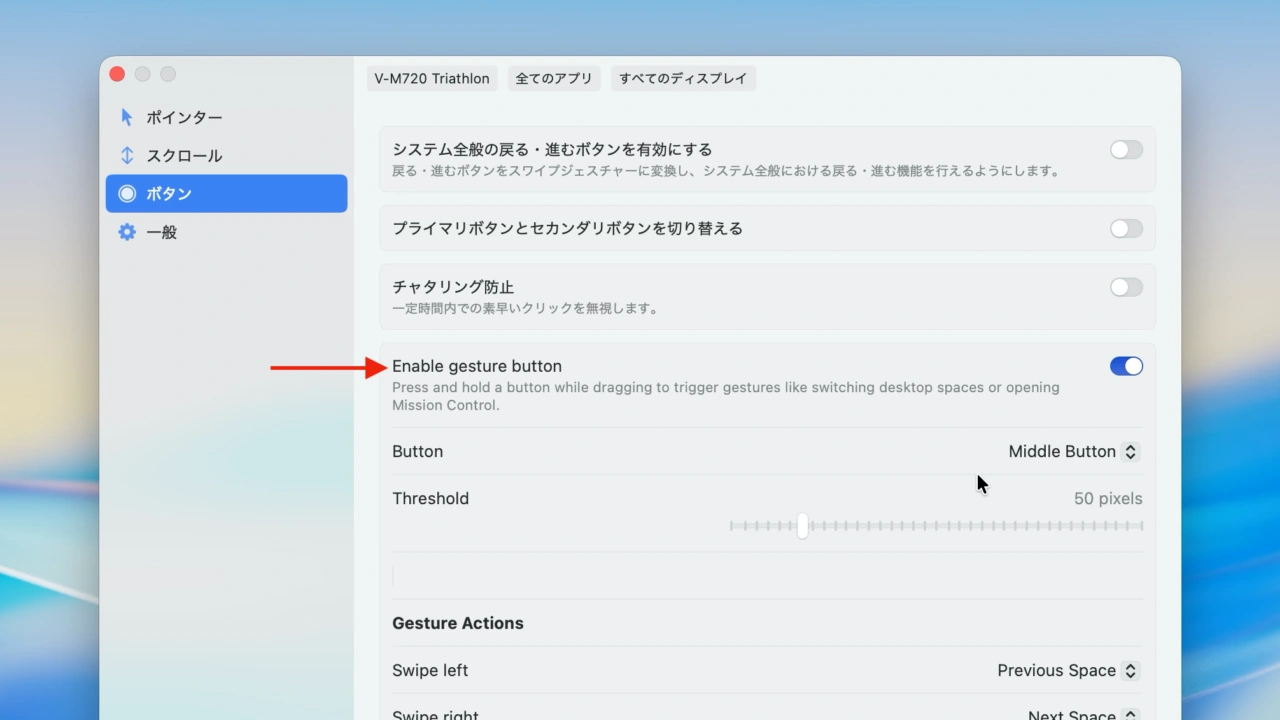The width and height of the screenshot is (1280, 720).
Task: Click the Threshold slider handle
Action: (802, 526)
